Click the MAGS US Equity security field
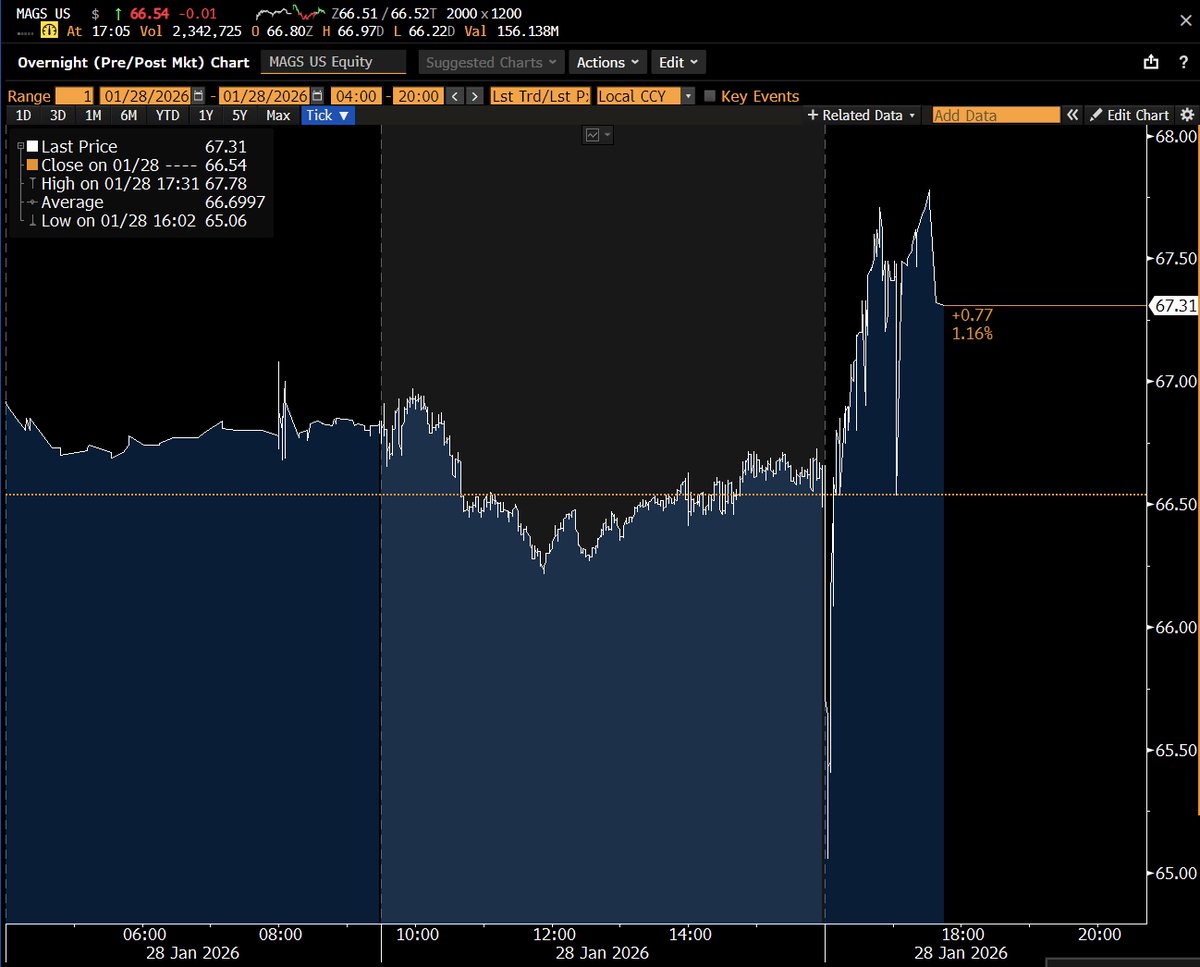Screen dimensions: 1200x967 click(x=333, y=62)
